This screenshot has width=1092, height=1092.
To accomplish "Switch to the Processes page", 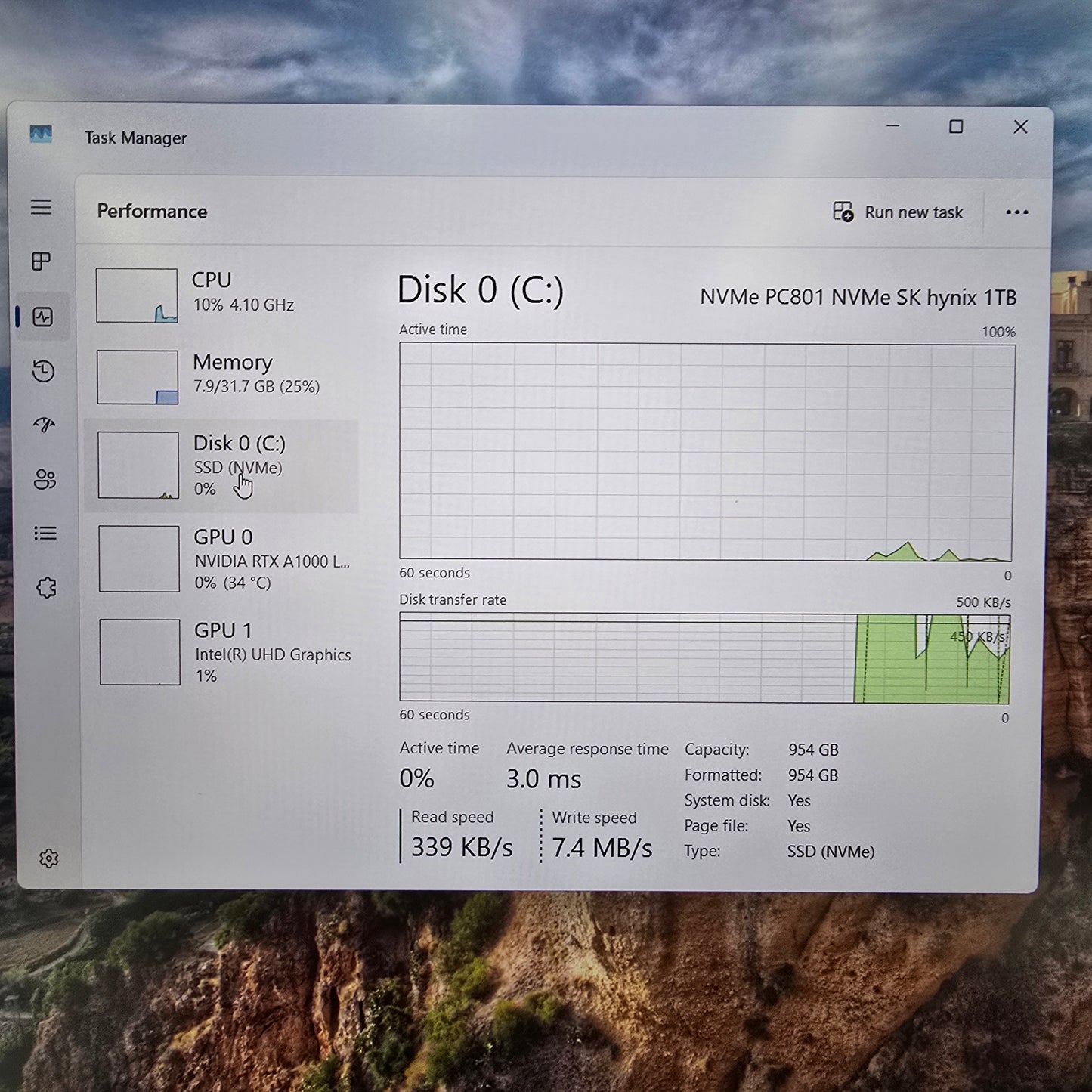I will tap(42, 262).
